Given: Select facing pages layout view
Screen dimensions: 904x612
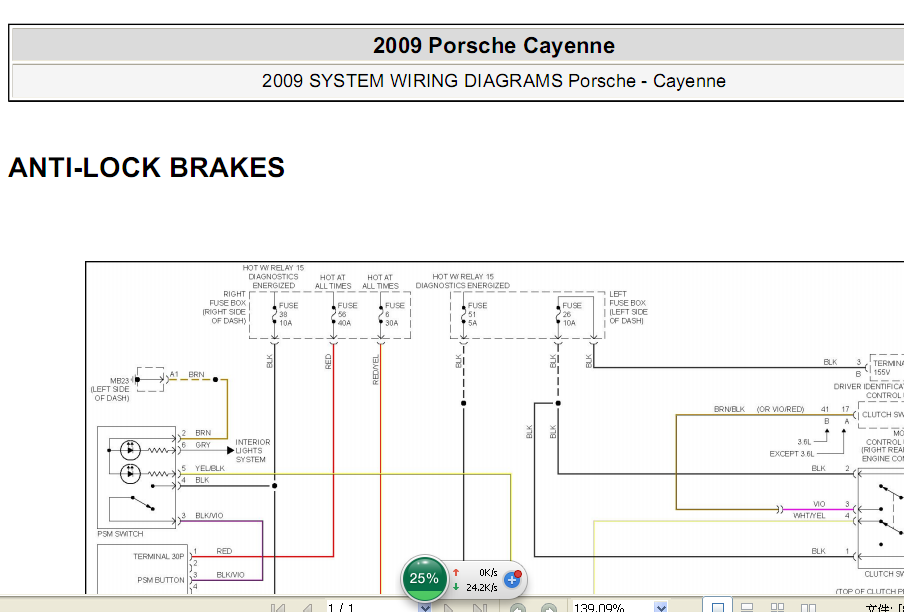Looking at the screenshot, I should (808, 607).
